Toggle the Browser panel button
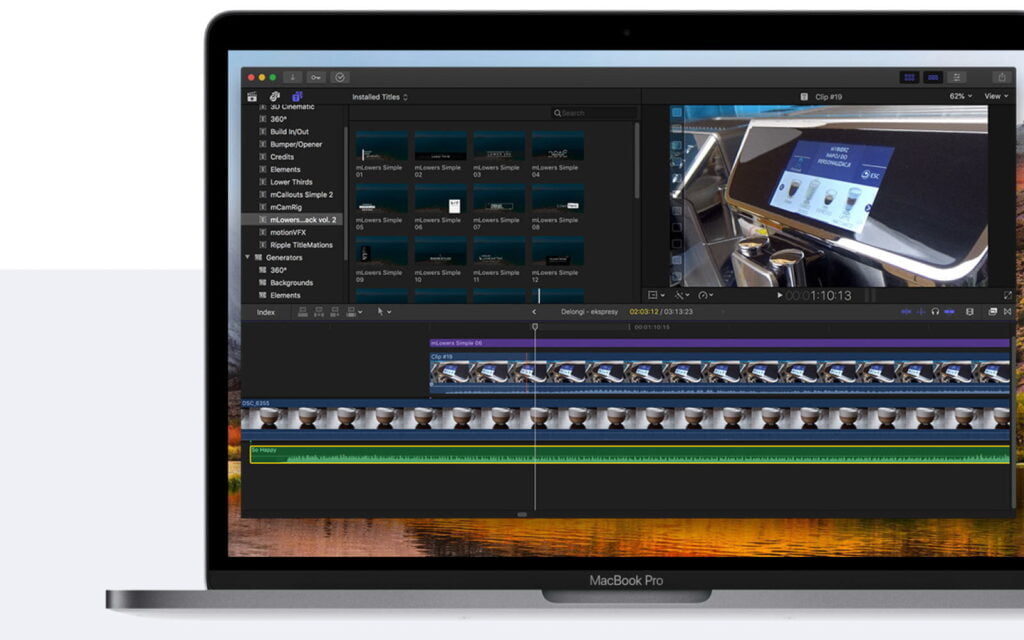The width and height of the screenshot is (1024, 640). coord(909,77)
